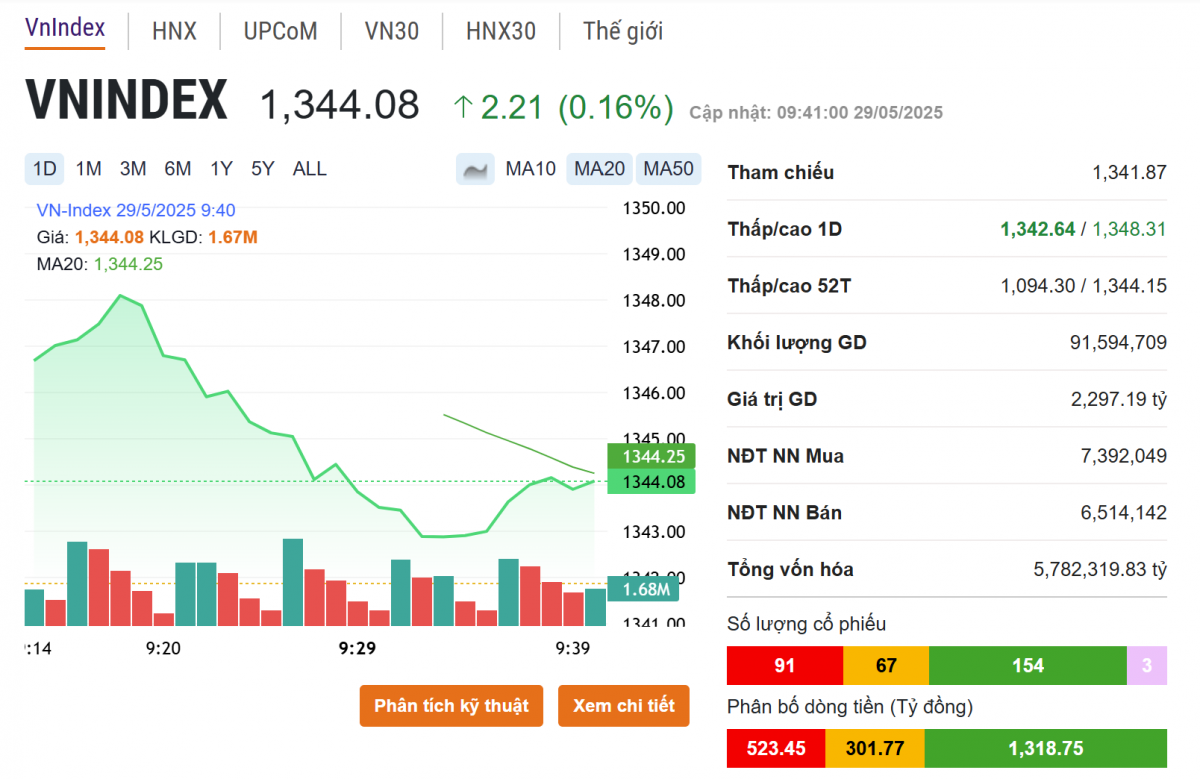
Task: Click the 9:39 time axis label
Action: coord(573,649)
